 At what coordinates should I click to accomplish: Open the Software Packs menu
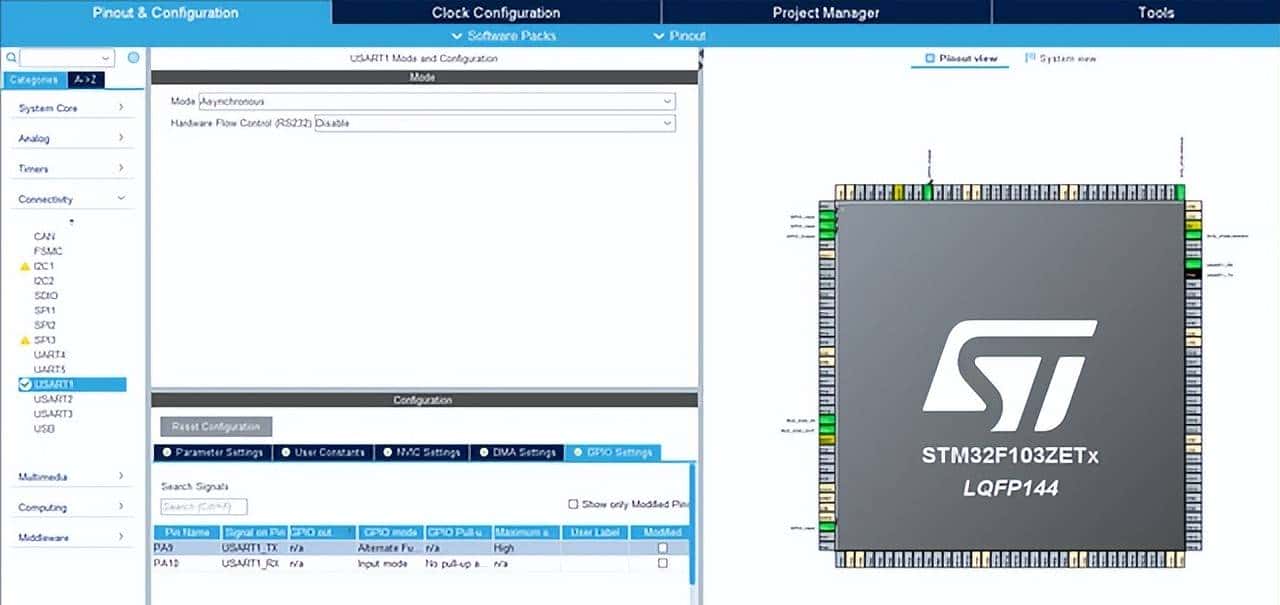pos(505,36)
